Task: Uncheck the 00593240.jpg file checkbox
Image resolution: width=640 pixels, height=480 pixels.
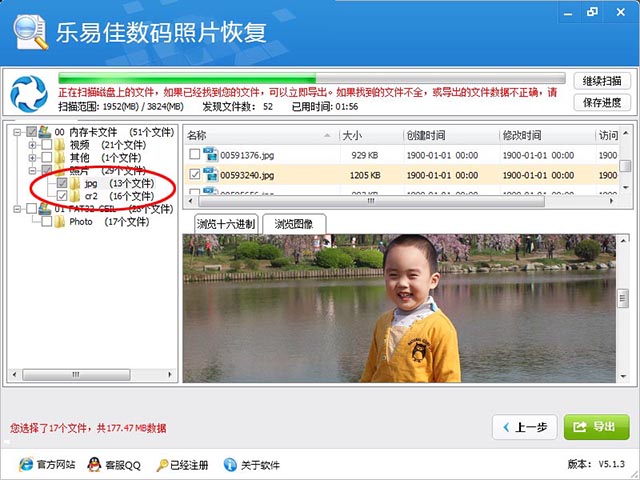Action: coord(195,175)
